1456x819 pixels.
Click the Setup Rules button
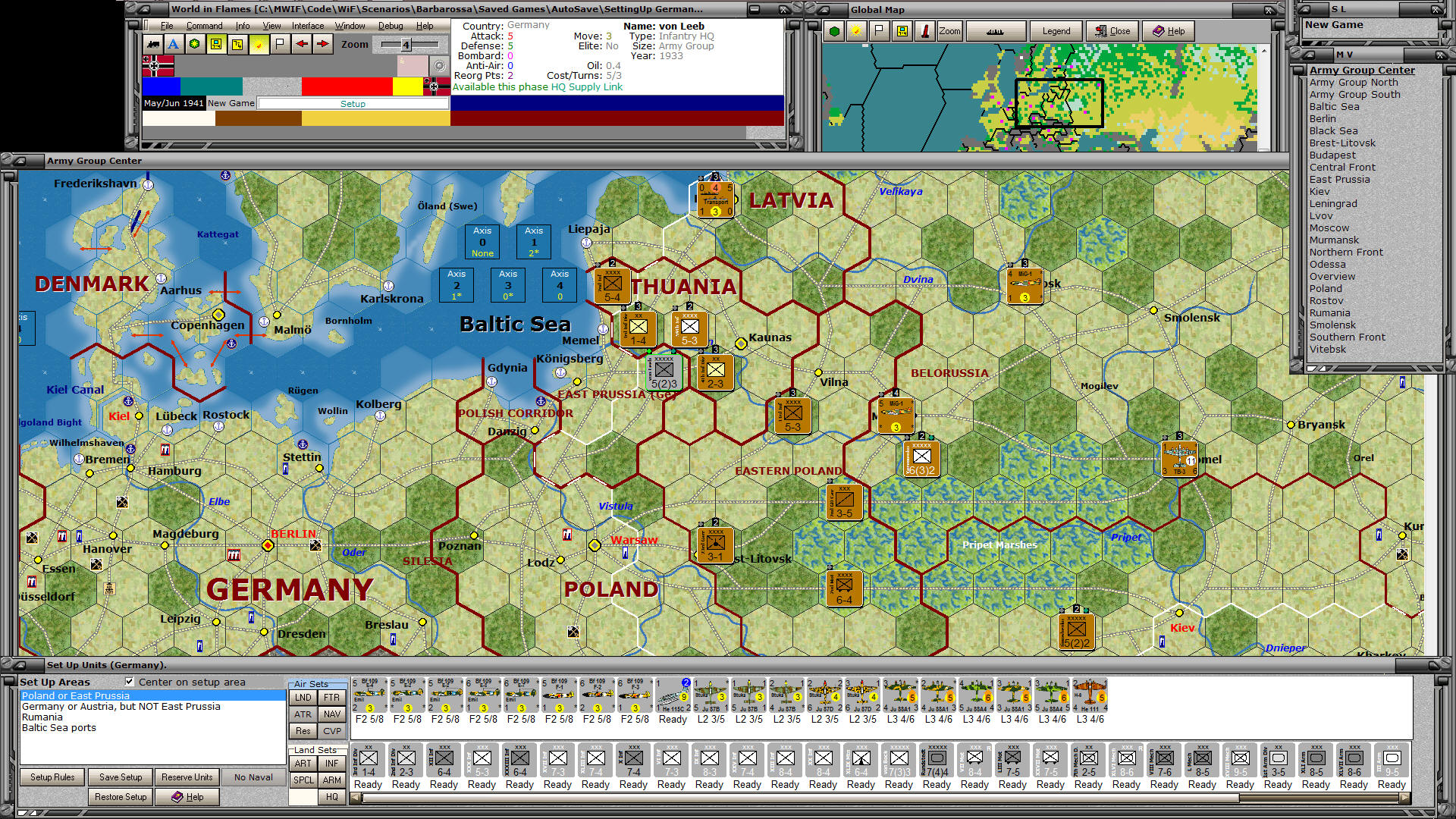click(52, 777)
